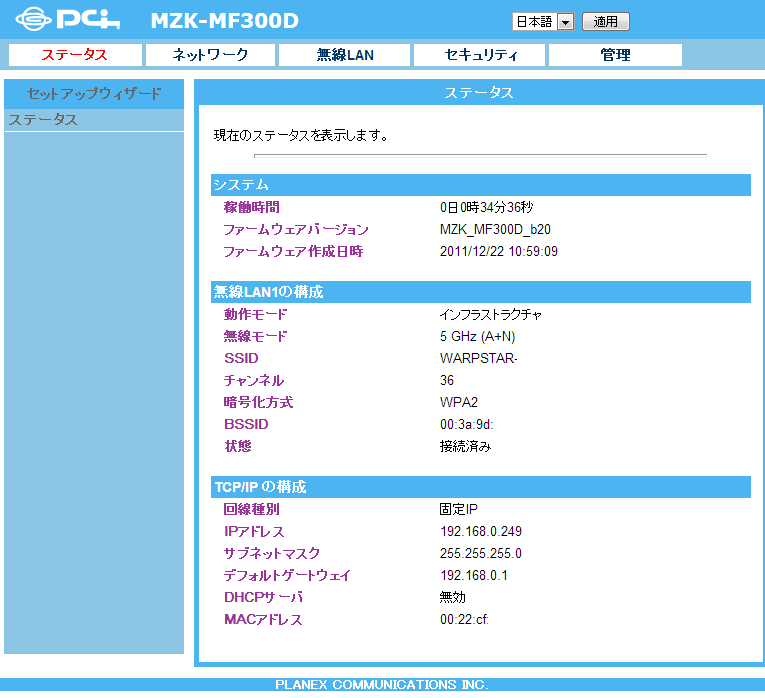Click the サブネットマスク label
This screenshot has width=765, height=698.
tap(271, 553)
